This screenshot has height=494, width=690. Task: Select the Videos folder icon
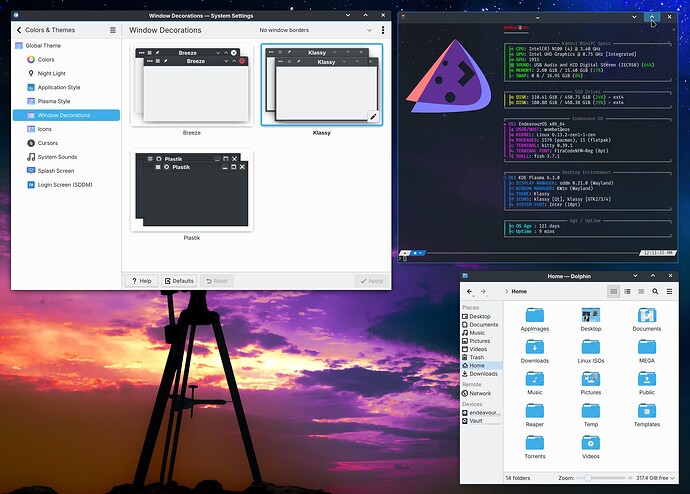(x=591, y=447)
